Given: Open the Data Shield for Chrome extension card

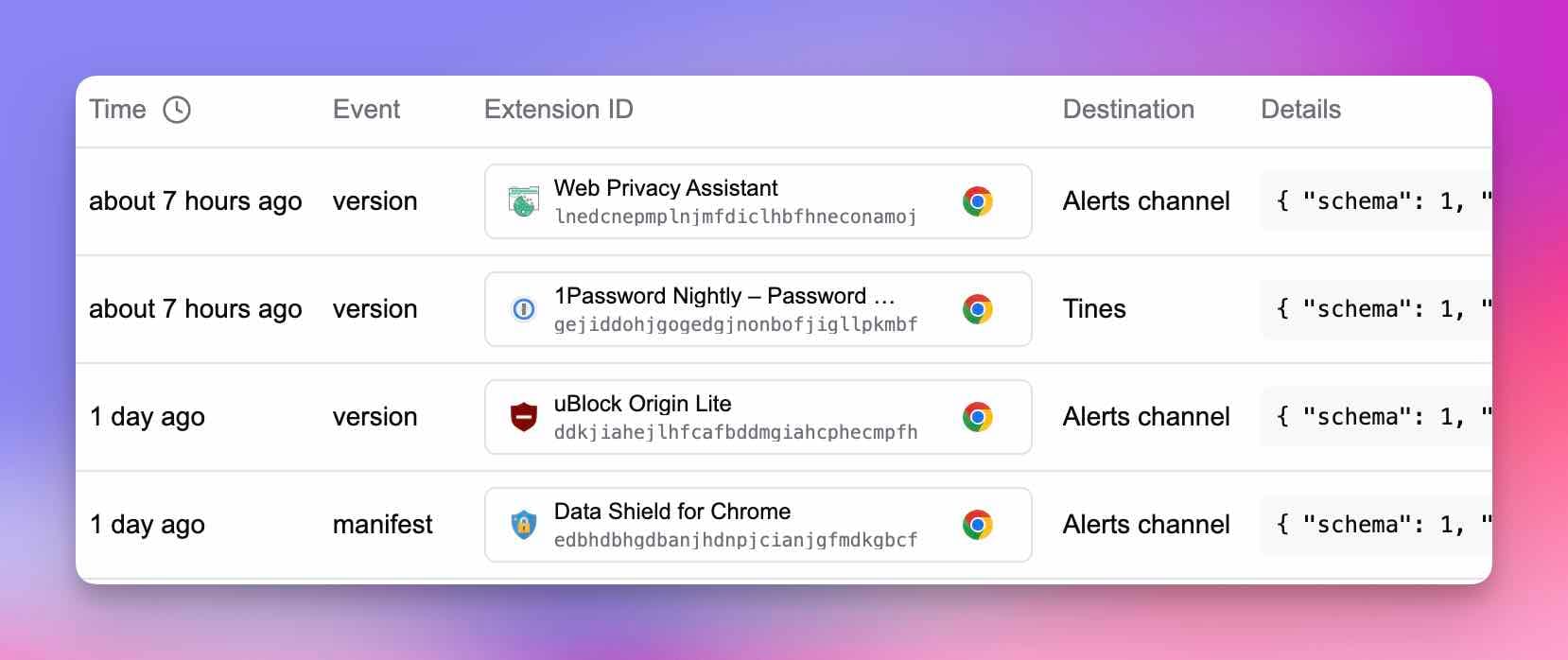Looking at the screenshot, I should (x=757, y=525).
